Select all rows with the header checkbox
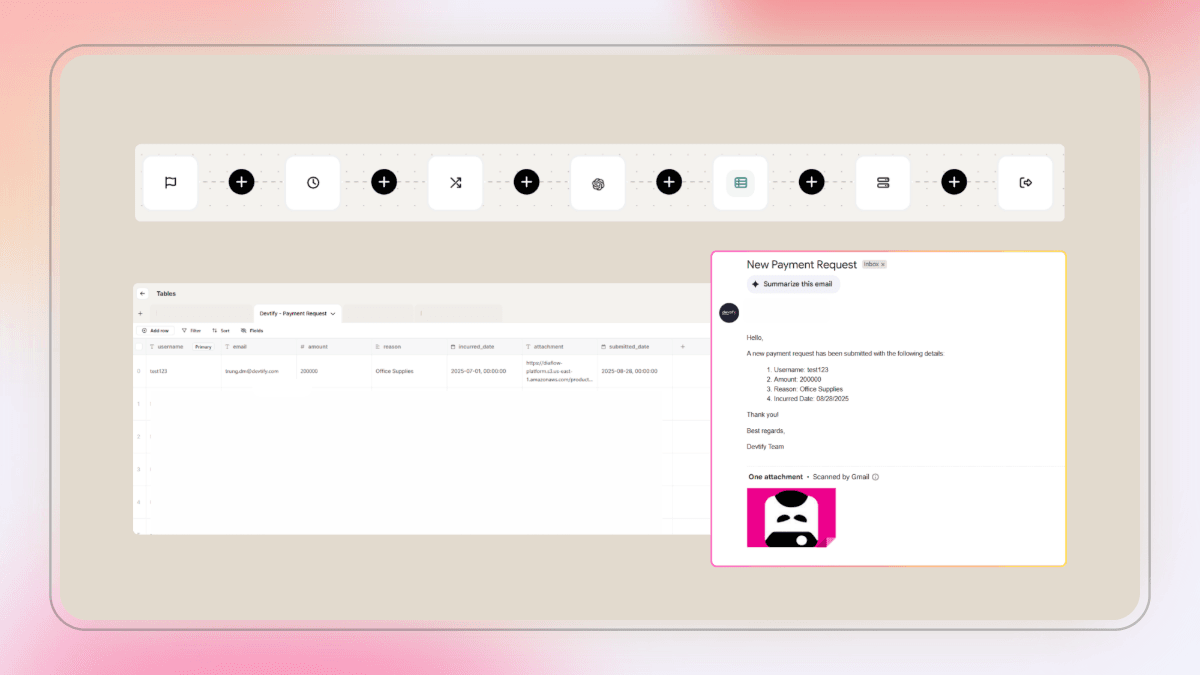The width and height of the screenshot is (1200, 675). click(140, 347)
